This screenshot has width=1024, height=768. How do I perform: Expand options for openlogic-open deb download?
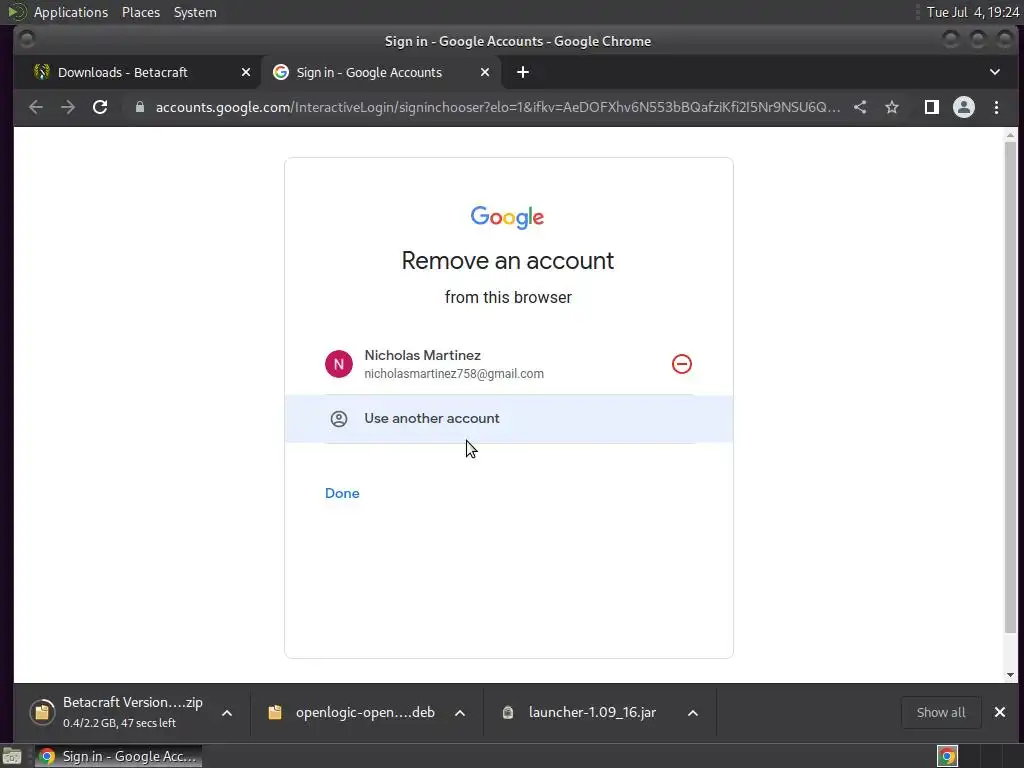point(460,712)
